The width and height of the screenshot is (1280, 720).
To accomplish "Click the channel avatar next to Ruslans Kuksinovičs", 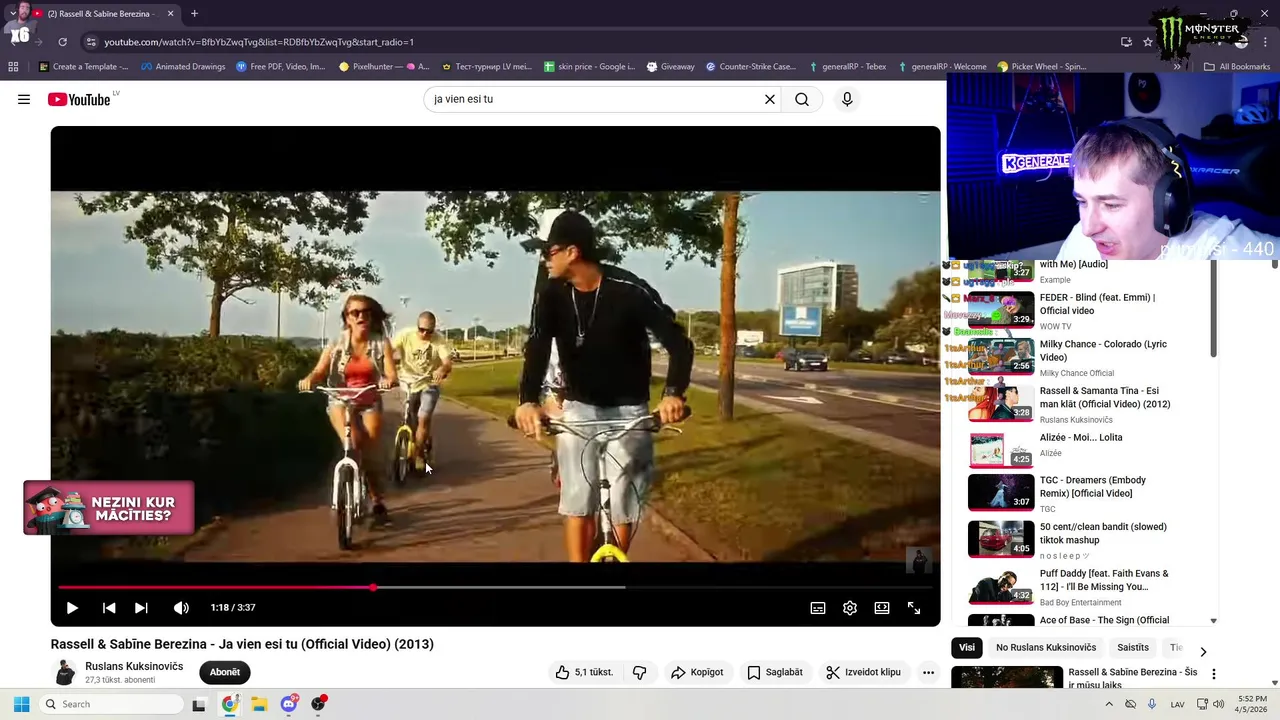I will coord(65,672).
